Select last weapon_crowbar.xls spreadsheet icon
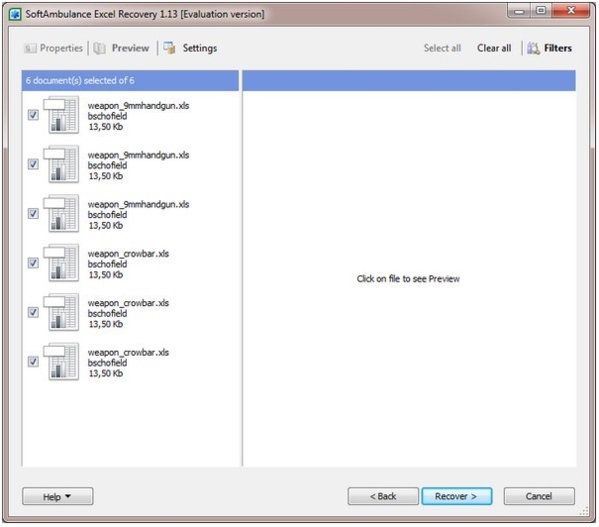Screen dimensions: 599x527 61,361
